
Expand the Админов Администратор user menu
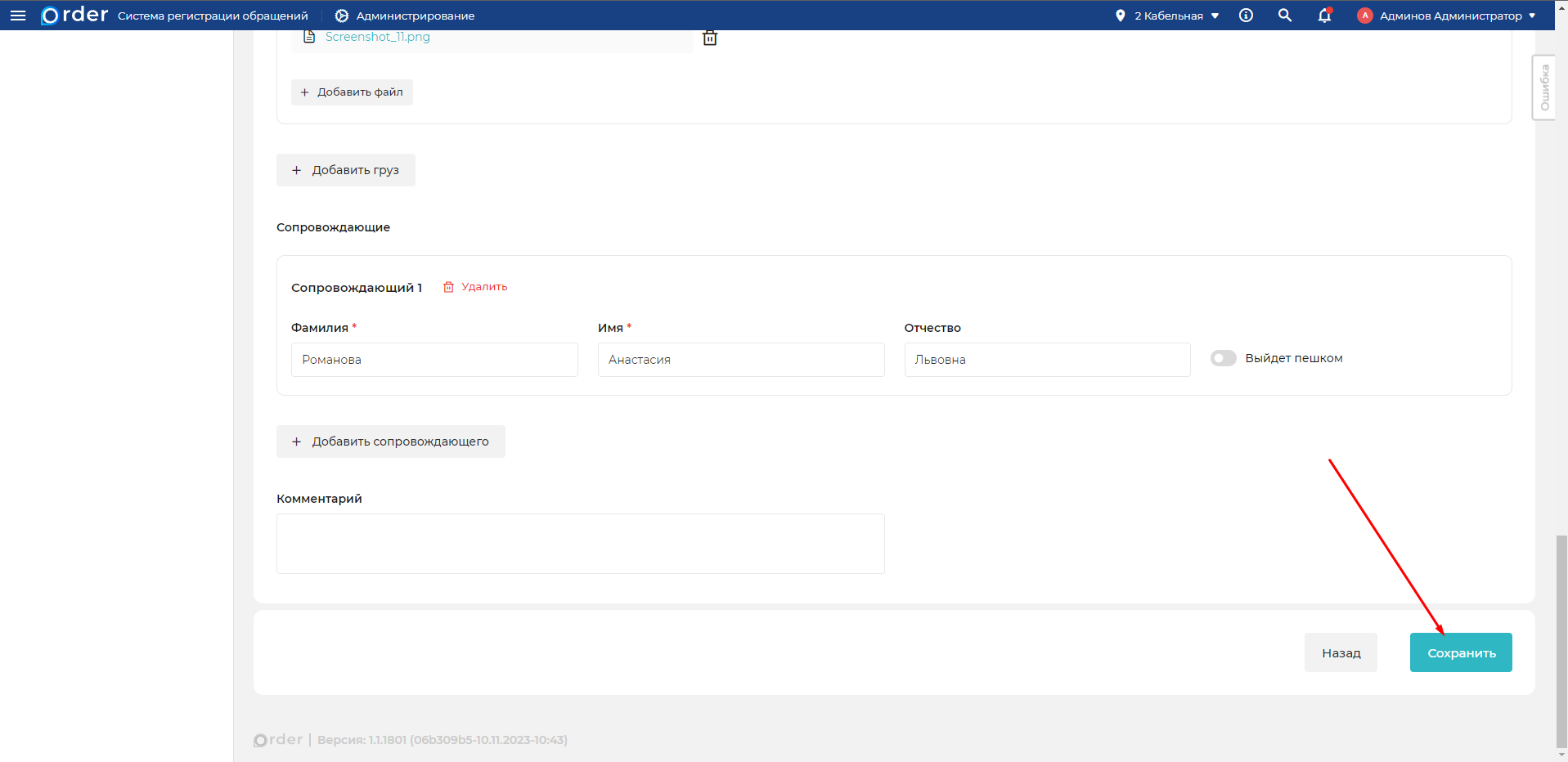(1458, 16)
